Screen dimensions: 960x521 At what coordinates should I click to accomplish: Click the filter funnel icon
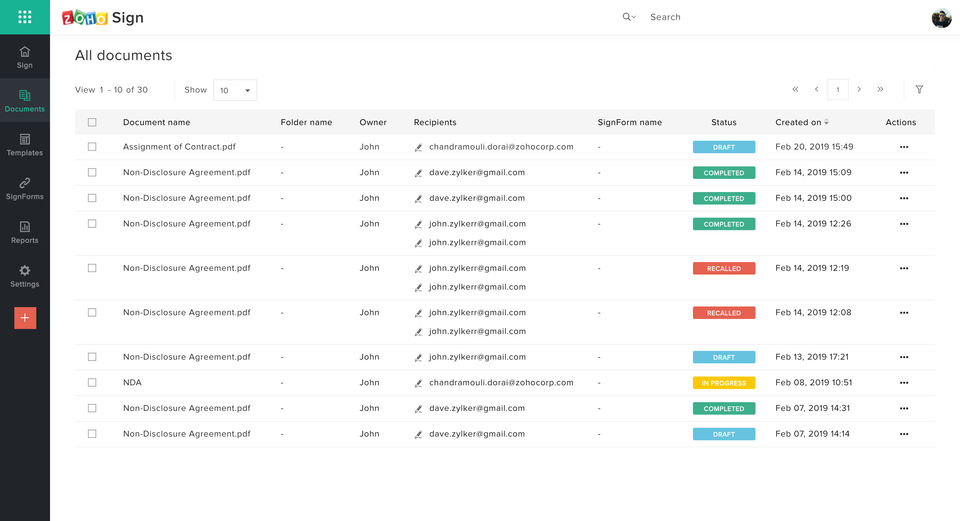[919, 89]
